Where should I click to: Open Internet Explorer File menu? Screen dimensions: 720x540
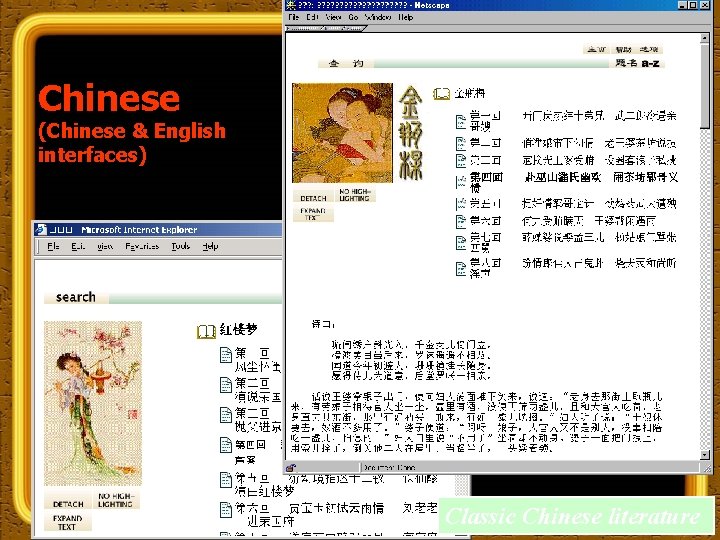point(53,247)
